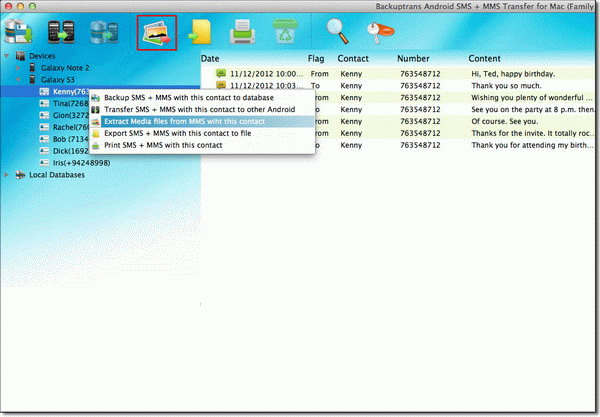Click the Galaxy S3 phone icon

point(33,80)
